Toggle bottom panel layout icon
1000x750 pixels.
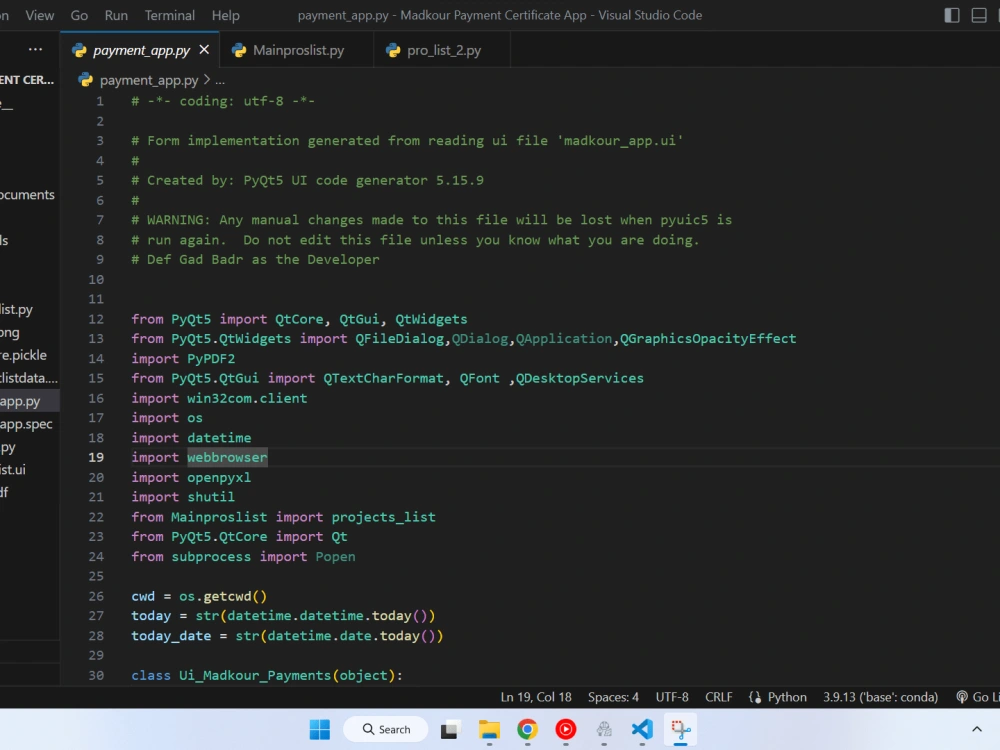(979, 15)
